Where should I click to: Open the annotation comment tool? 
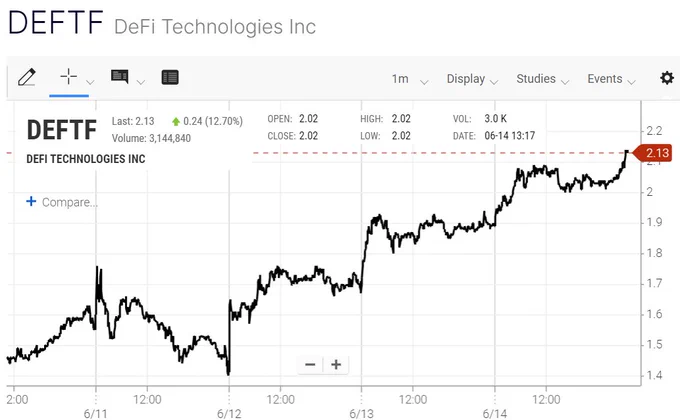click(x=120, y=77)
